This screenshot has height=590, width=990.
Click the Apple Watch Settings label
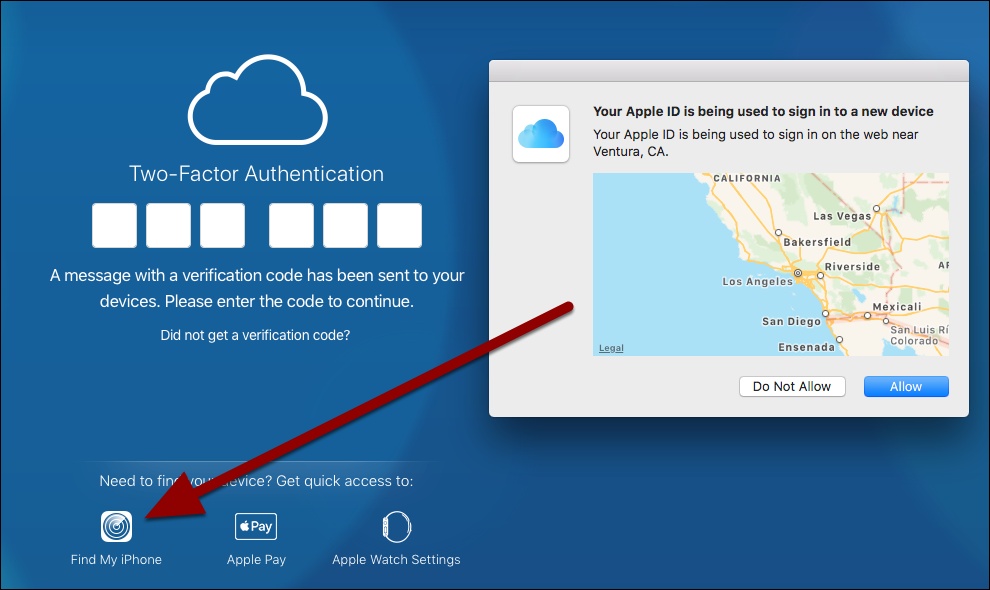pos(397,560)
